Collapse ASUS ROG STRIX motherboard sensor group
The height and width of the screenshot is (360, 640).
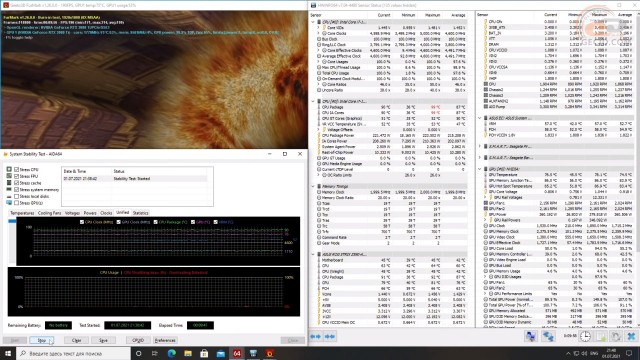(313, 254)
